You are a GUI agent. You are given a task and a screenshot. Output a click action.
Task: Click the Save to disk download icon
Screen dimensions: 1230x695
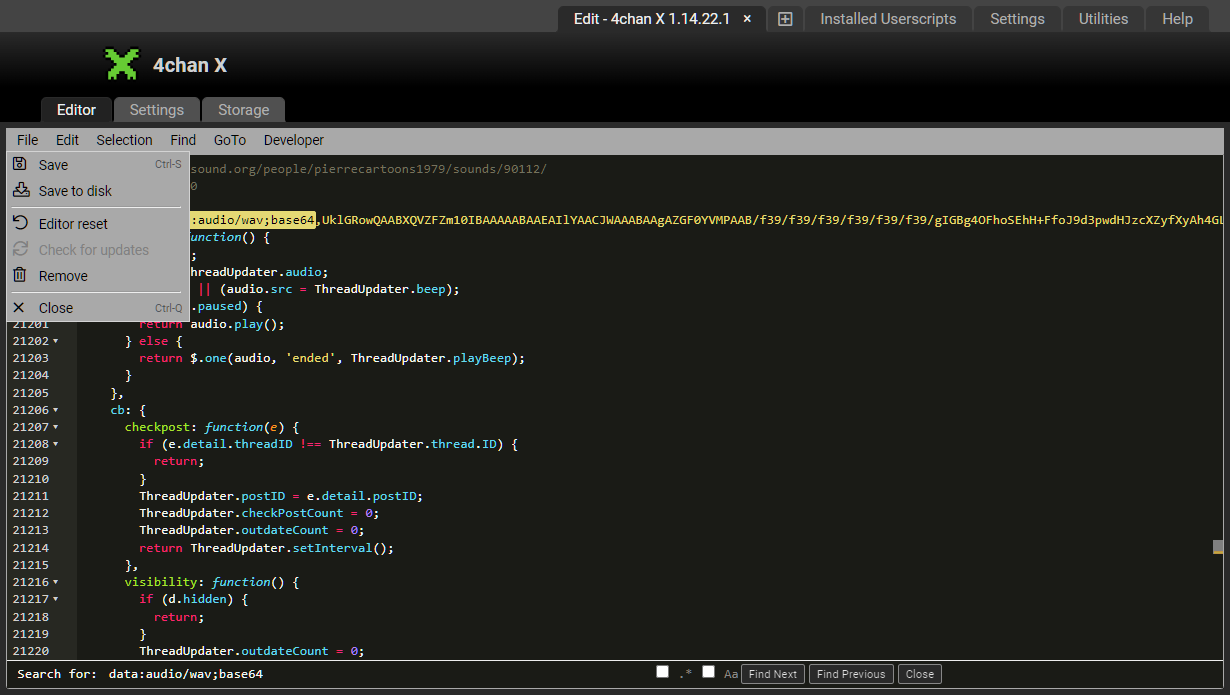coord(20,191)
